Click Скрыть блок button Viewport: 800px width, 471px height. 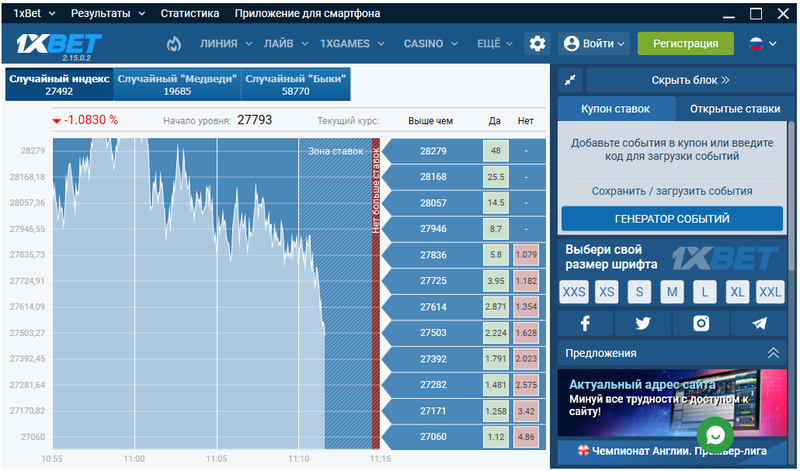pos(690,80)
